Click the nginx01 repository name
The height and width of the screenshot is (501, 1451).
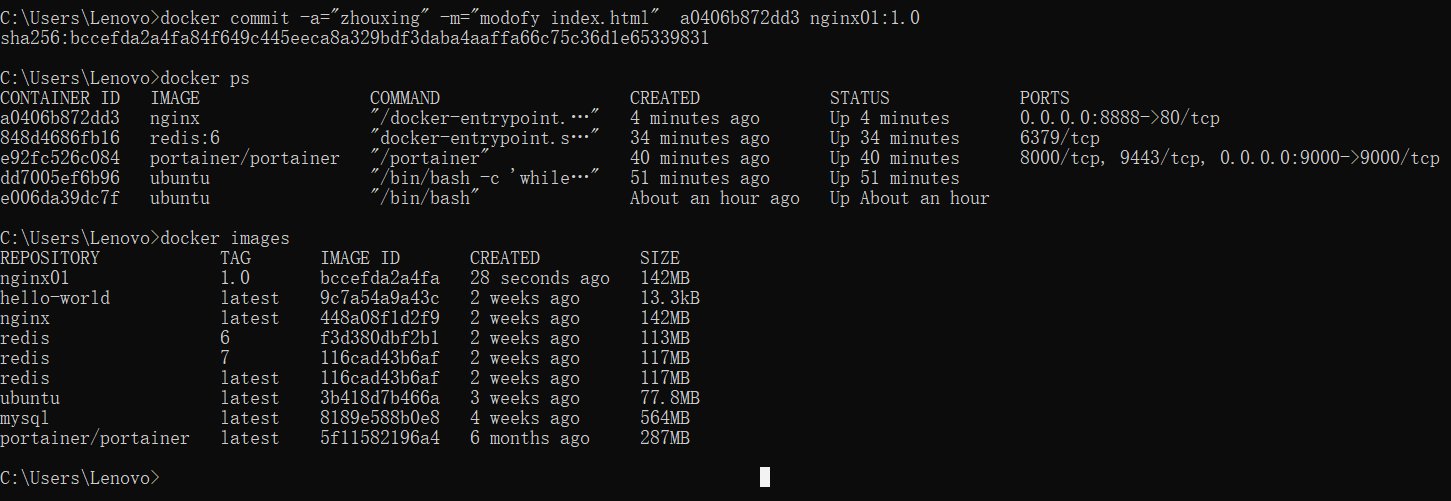pyautogui.click(x=35, y=278)
